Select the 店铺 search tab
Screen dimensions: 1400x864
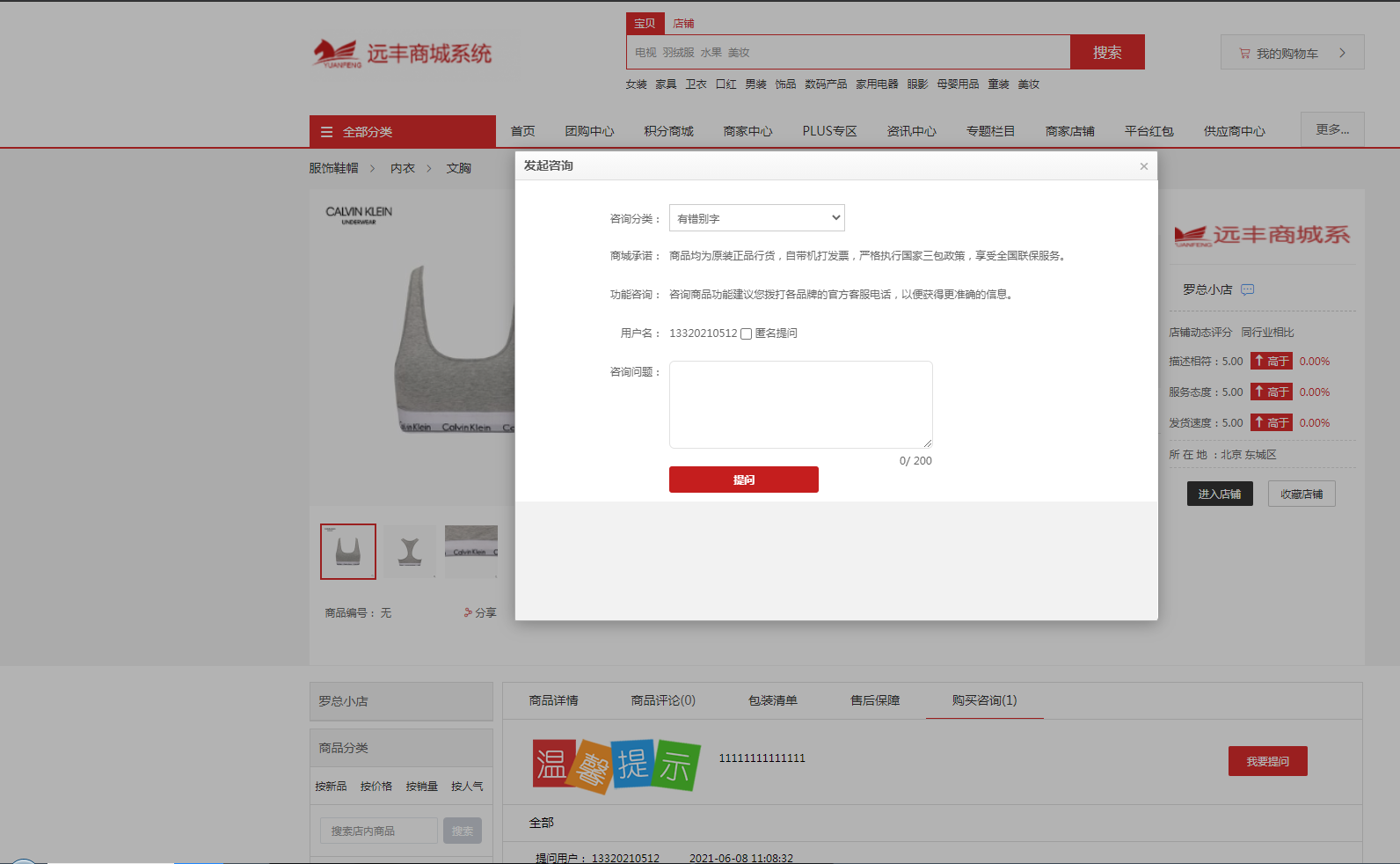(683, 24)
